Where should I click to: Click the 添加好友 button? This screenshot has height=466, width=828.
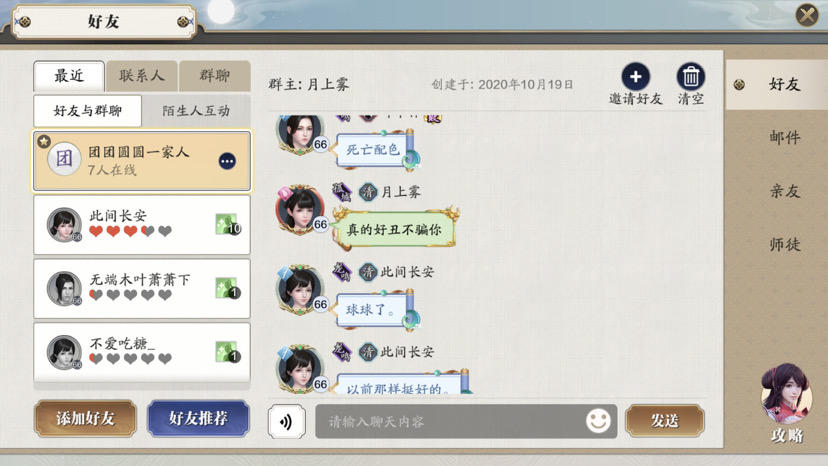pos(86,418)
